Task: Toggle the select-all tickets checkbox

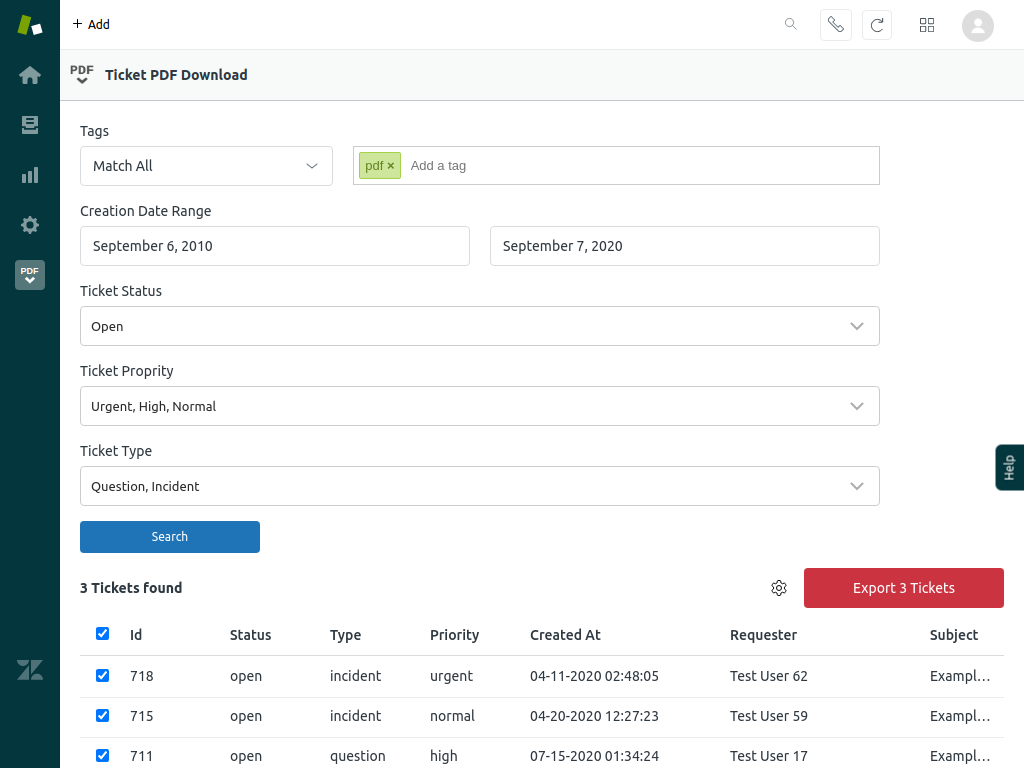Action: [x=102, y=634]
